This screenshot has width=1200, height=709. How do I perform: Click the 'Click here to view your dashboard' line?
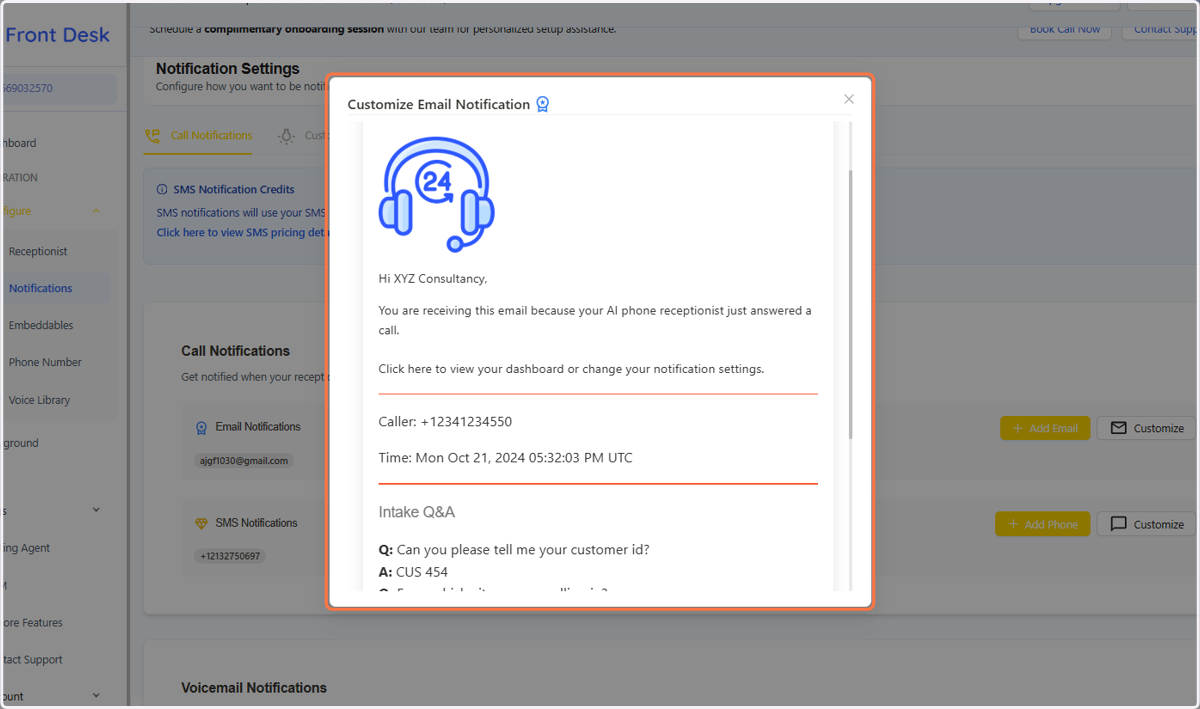click(571, 369)
